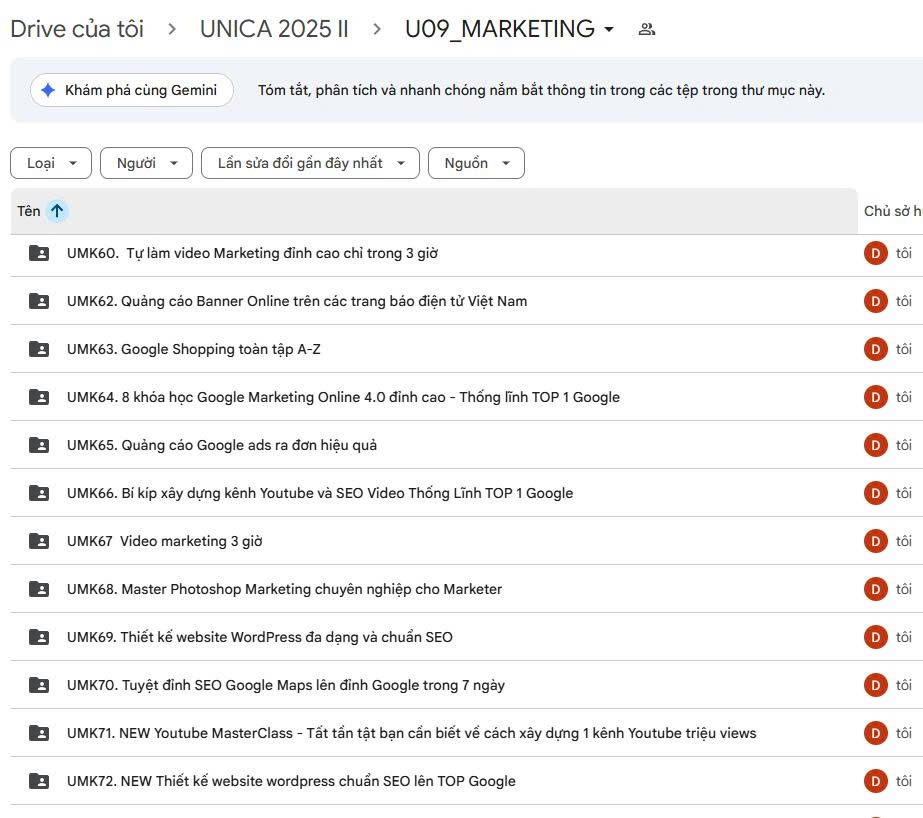The image size is (923, 818).
Task: Click the shared folder icon for UMK70
Action: click(39, 685)
